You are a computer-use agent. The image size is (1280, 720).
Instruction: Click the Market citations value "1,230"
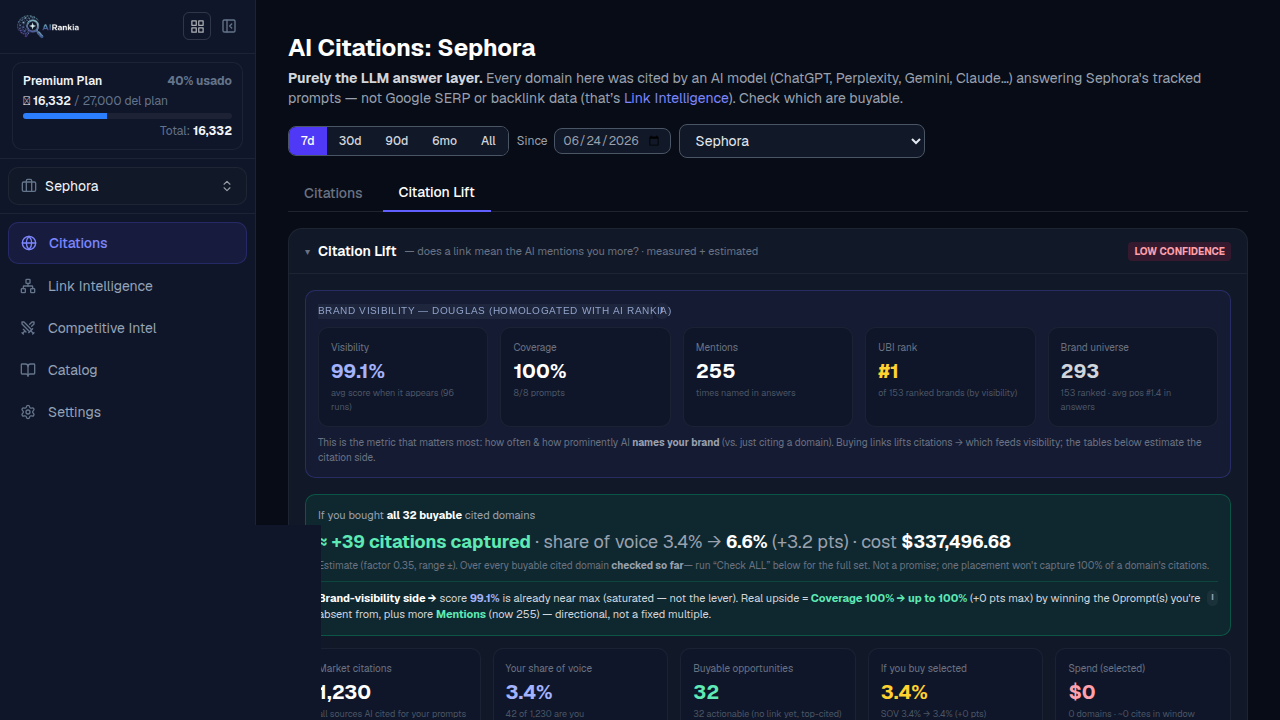click(345, 692)
